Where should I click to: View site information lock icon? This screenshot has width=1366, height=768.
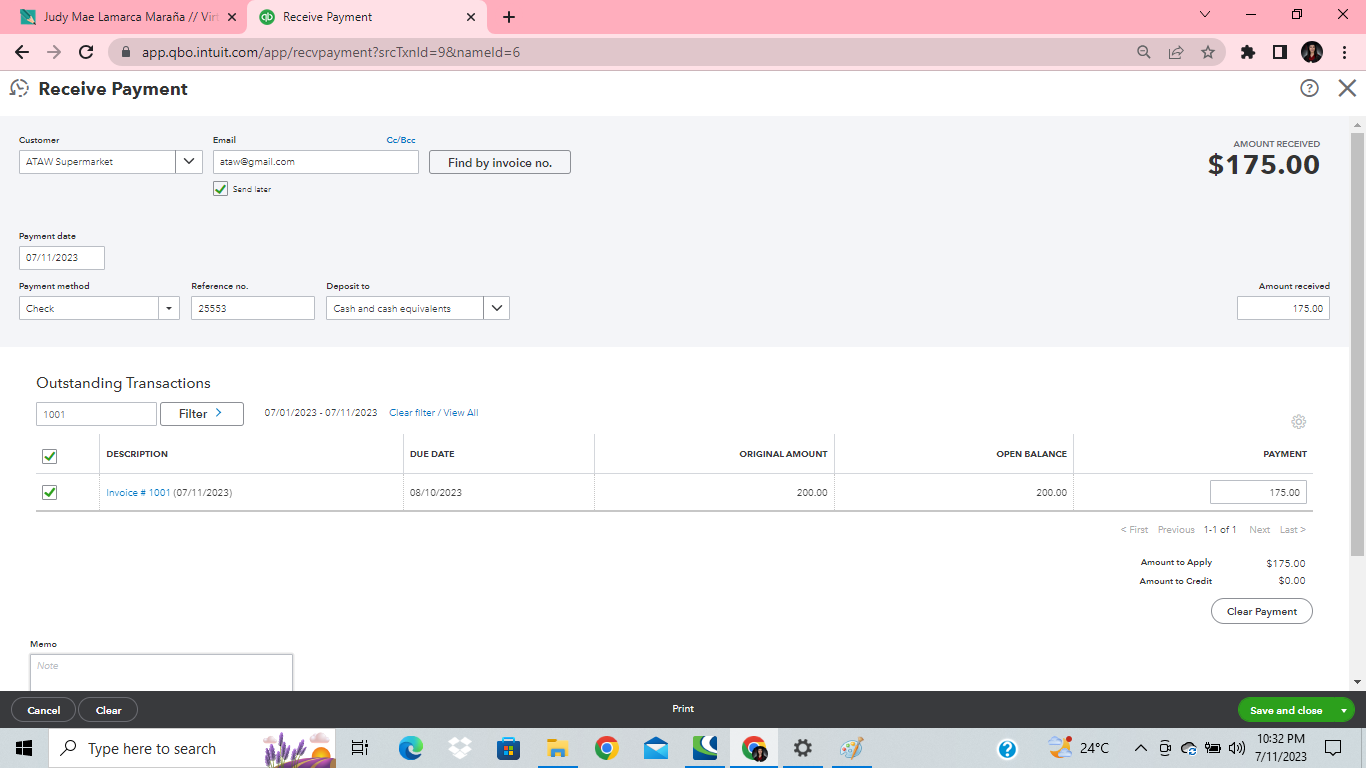click(x=126, y=52)
